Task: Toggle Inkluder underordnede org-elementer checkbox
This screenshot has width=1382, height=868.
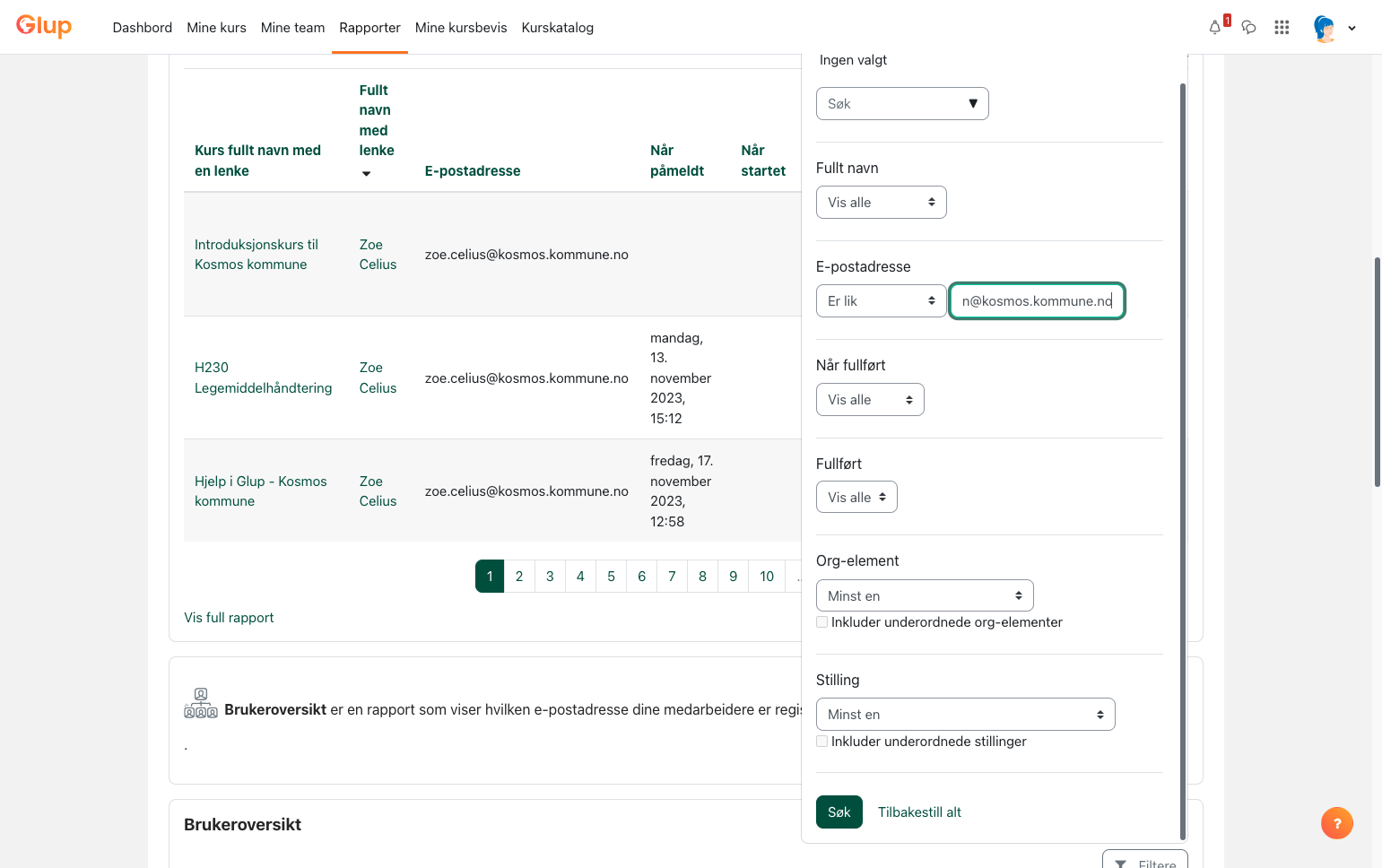Action: point(821,621)
